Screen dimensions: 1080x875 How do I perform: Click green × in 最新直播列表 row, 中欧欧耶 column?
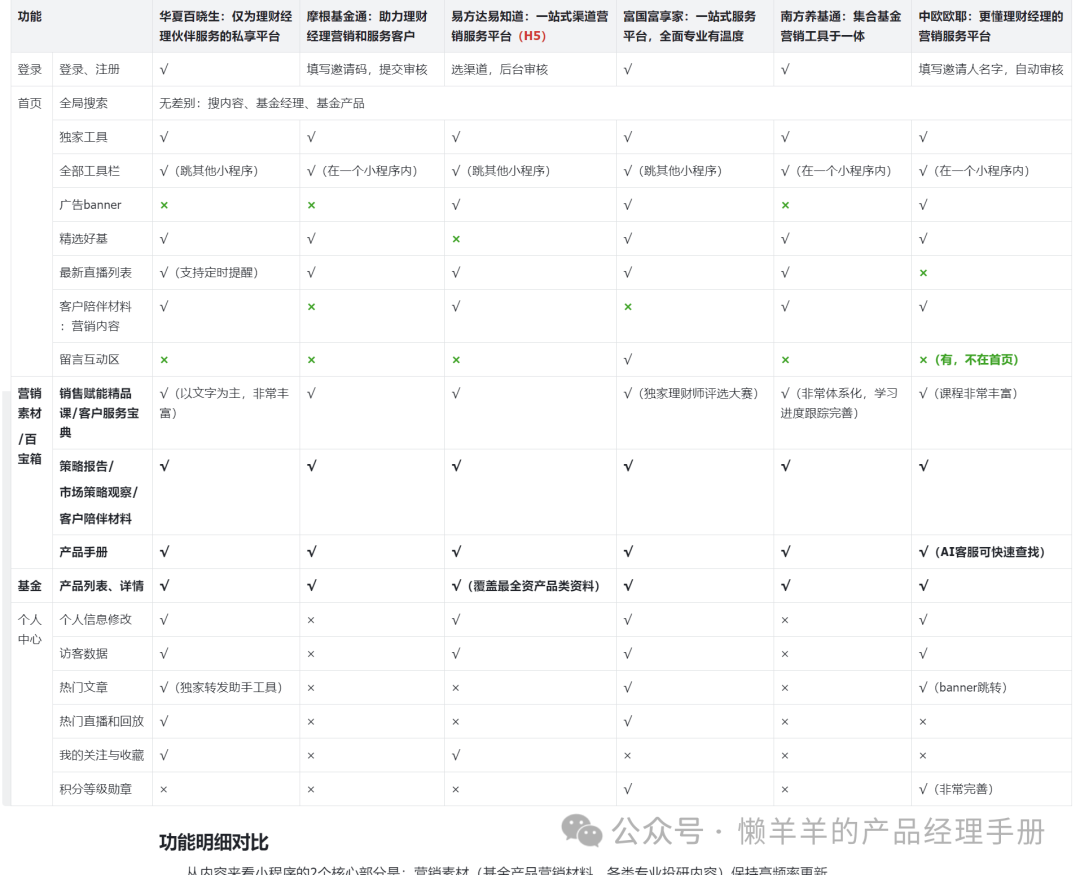pos(923,273)
